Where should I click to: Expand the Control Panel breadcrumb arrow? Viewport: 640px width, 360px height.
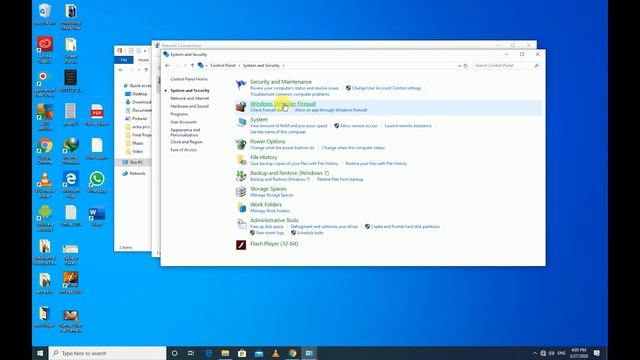[239, 65]
